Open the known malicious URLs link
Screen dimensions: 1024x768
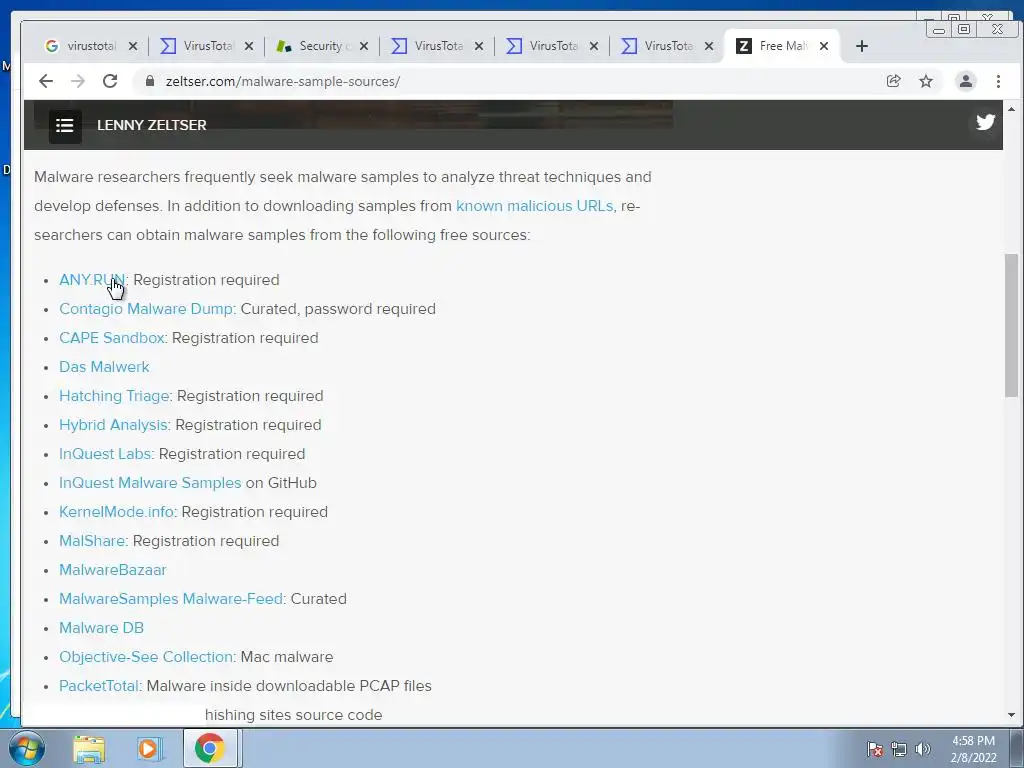pyautogui.click(x=534, y=206)
